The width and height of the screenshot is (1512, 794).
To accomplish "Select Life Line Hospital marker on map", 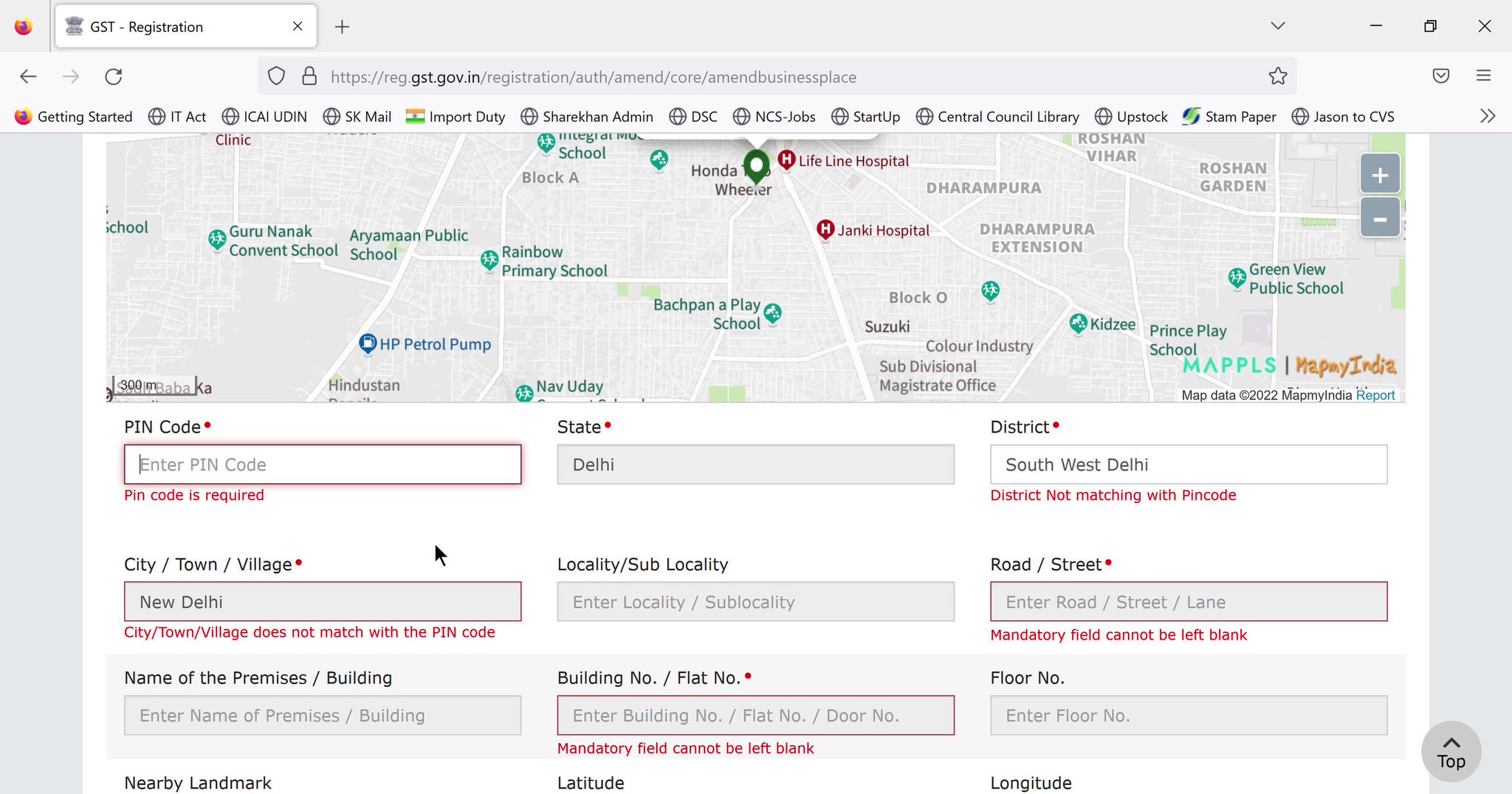I will 787,160.
